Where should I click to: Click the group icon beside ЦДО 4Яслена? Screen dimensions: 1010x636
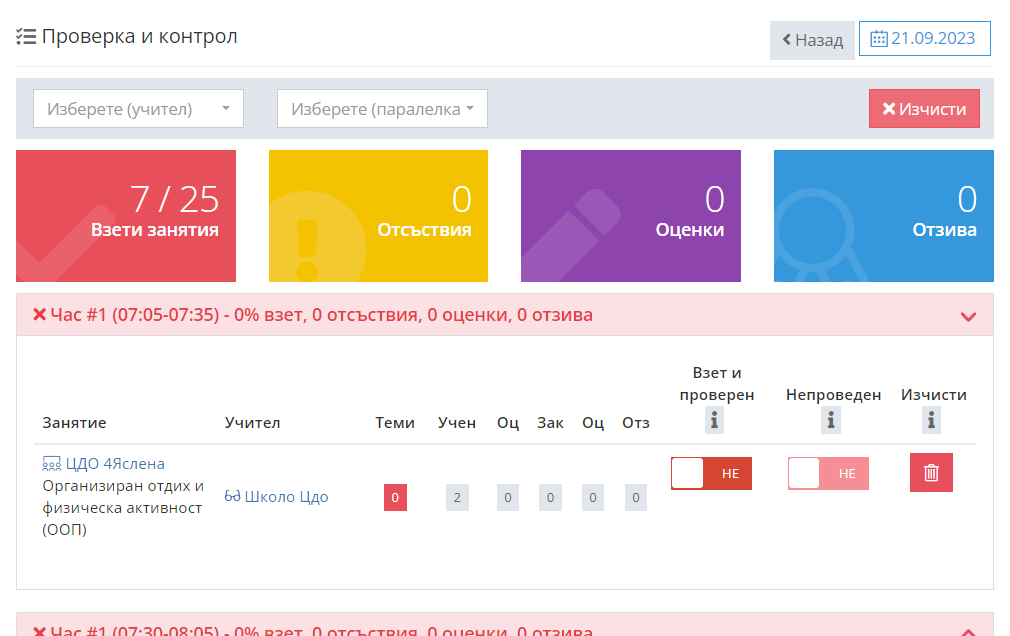52,464
